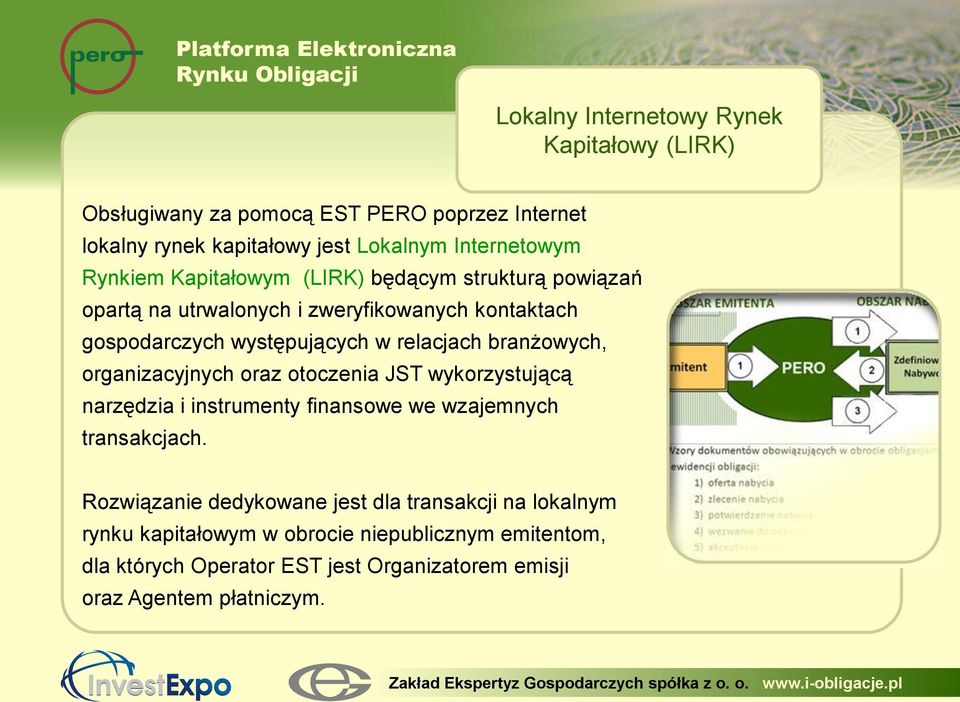The width and height of the screenshot is (960, 702).
Task: Click the line starting Obsługiwany za pomocą EST PERO
Action: 334,214
